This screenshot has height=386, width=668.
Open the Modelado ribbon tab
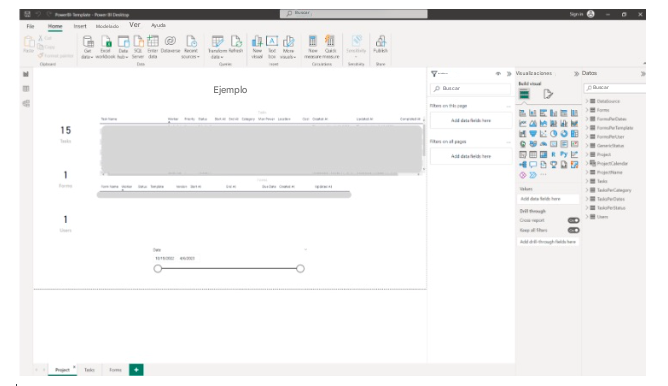[107, 26]
